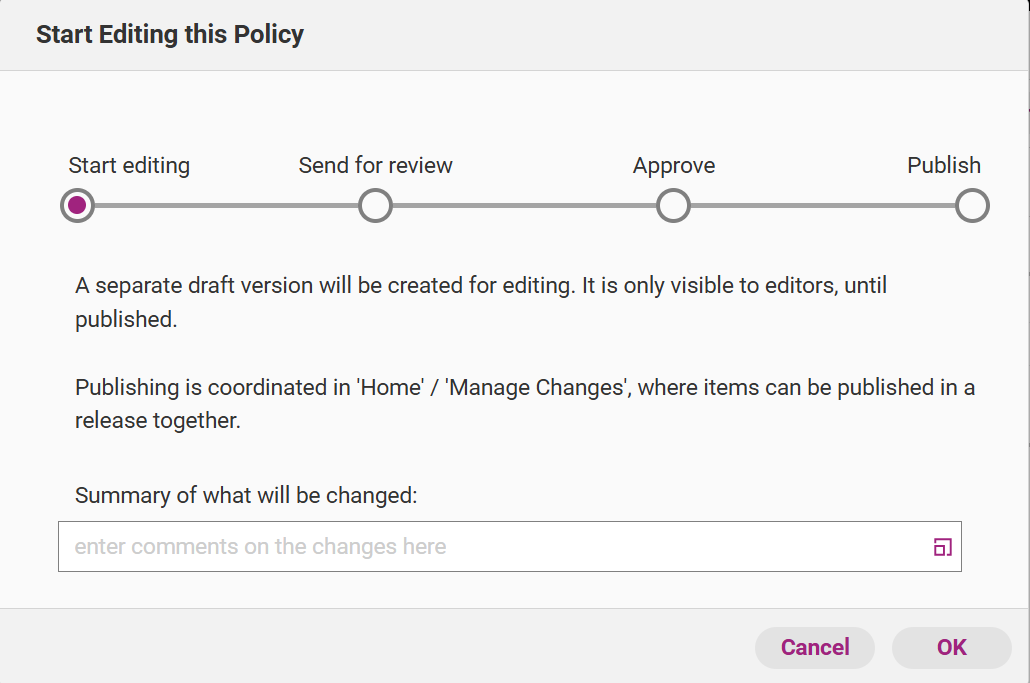Select the filled 'Start editing' step circle
The width and height of the screenshot is (1030, 683).
(x=77, y=206)
